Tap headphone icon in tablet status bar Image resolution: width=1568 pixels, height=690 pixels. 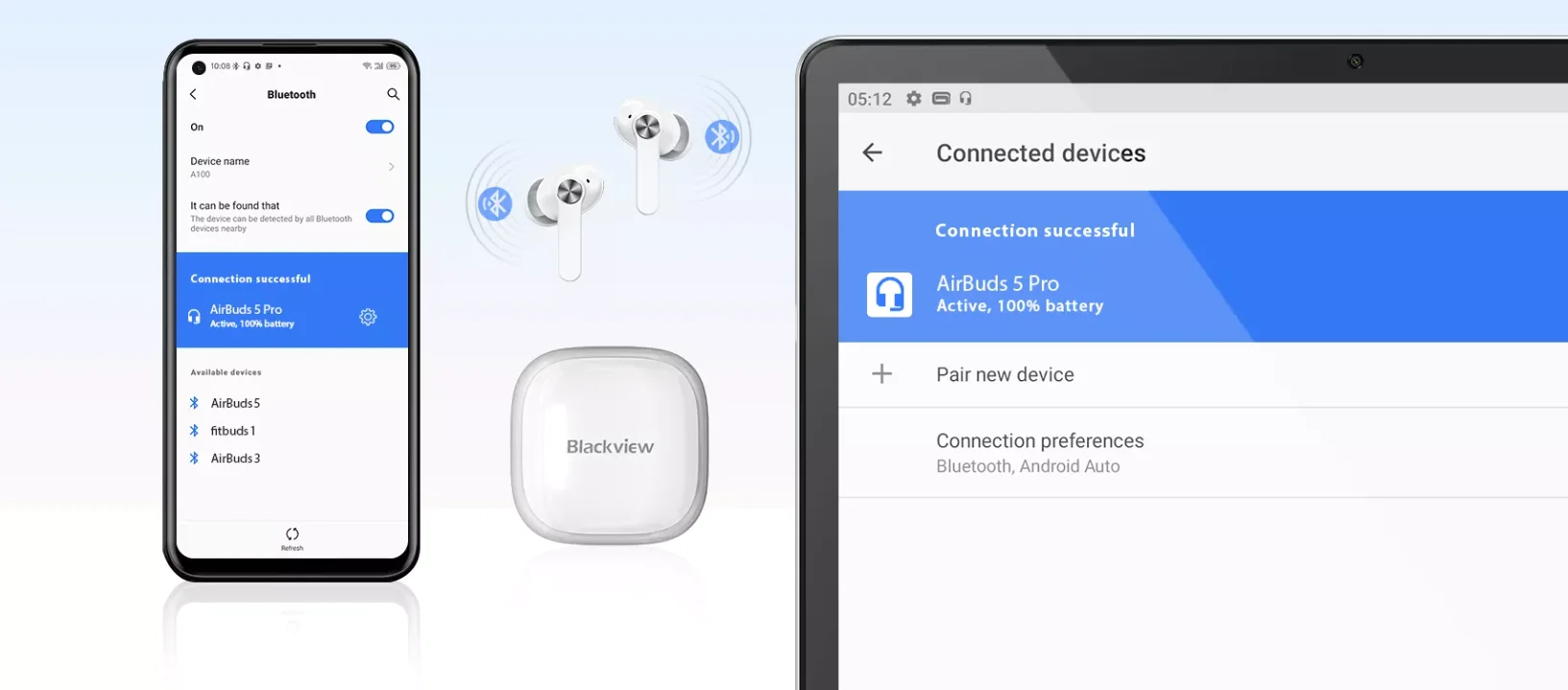pyautogui.click(x=966, y=98)
